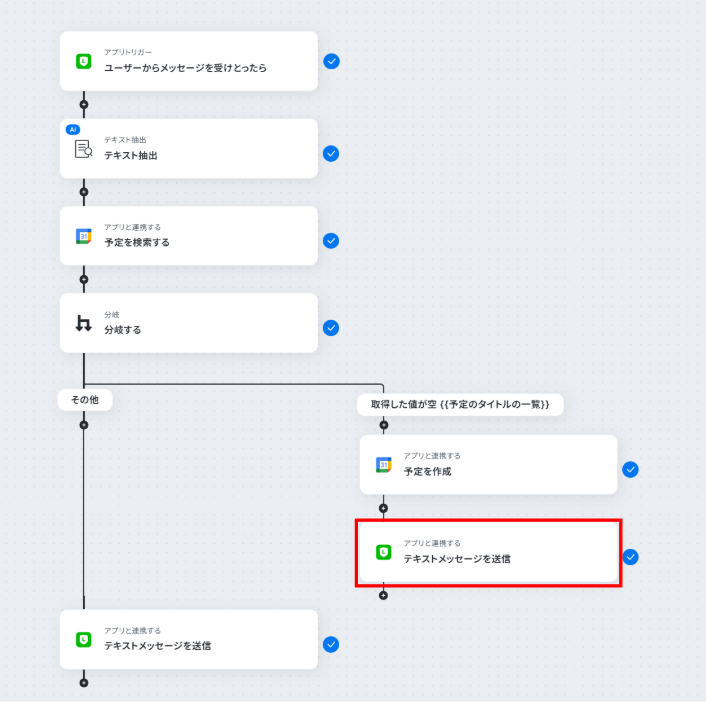Add a step below the highlighted message step
This screenshot has height=704, width=706.
point(383,595)
